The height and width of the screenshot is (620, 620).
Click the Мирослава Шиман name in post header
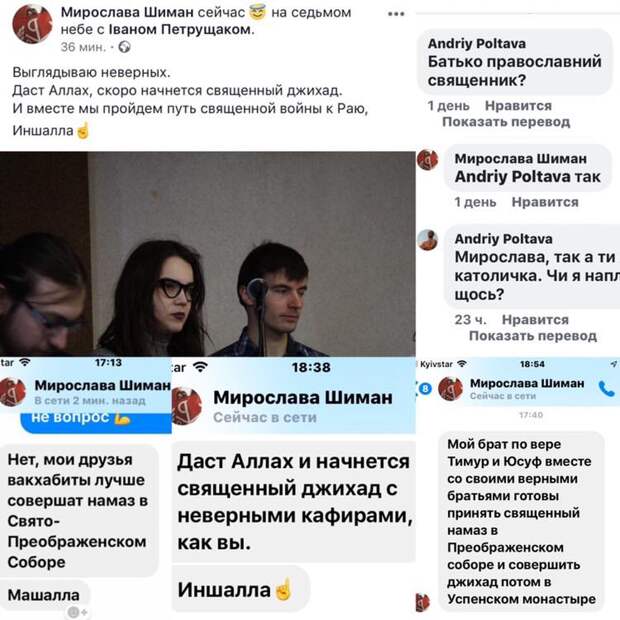coord(127,13)
